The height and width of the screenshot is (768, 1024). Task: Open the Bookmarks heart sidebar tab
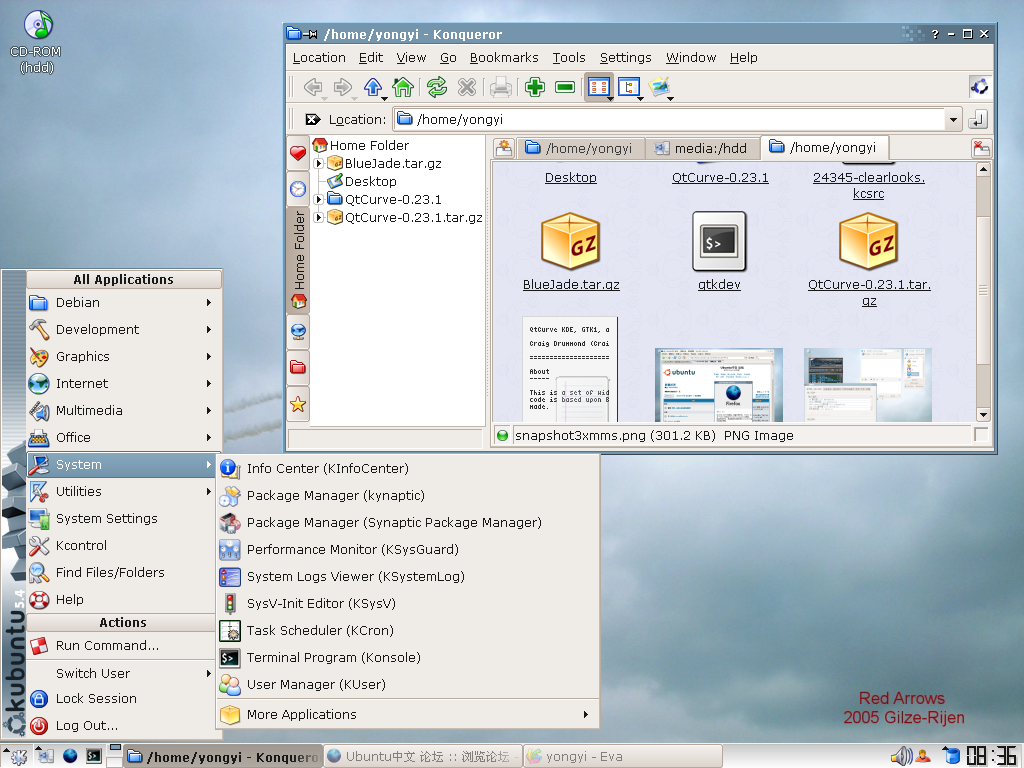tap(298, 153)
